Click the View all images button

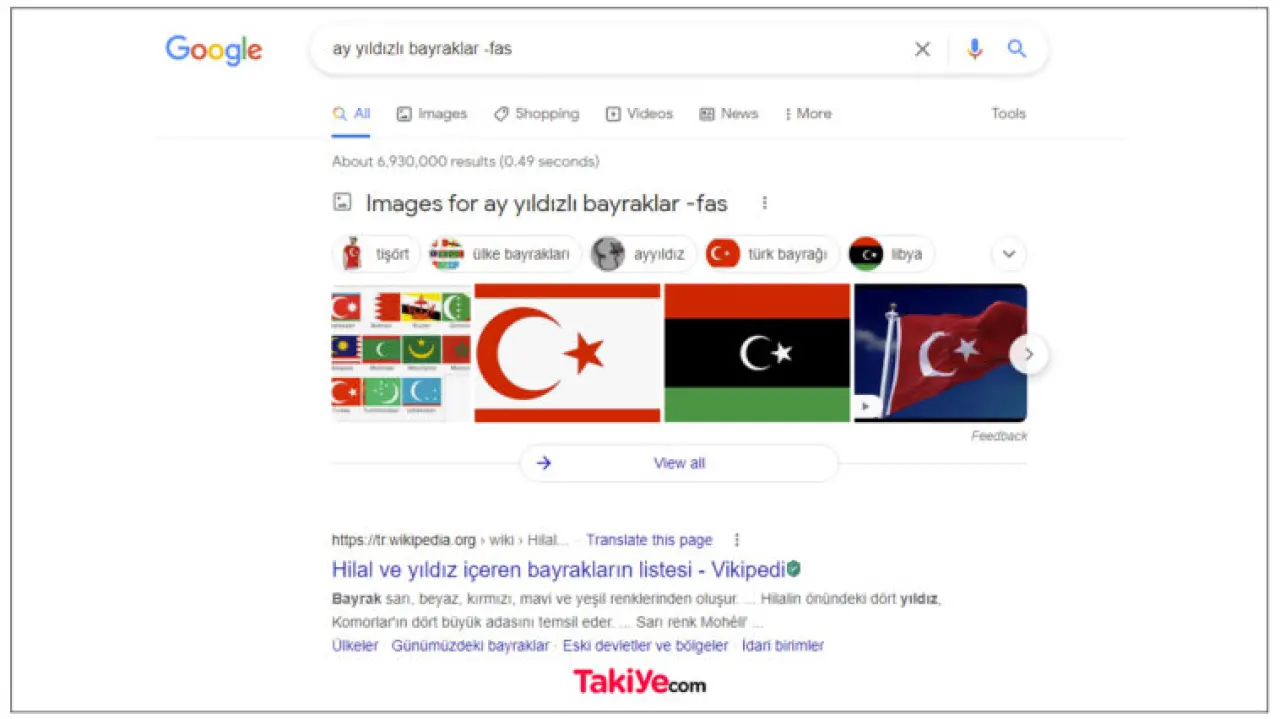(679, 463)
